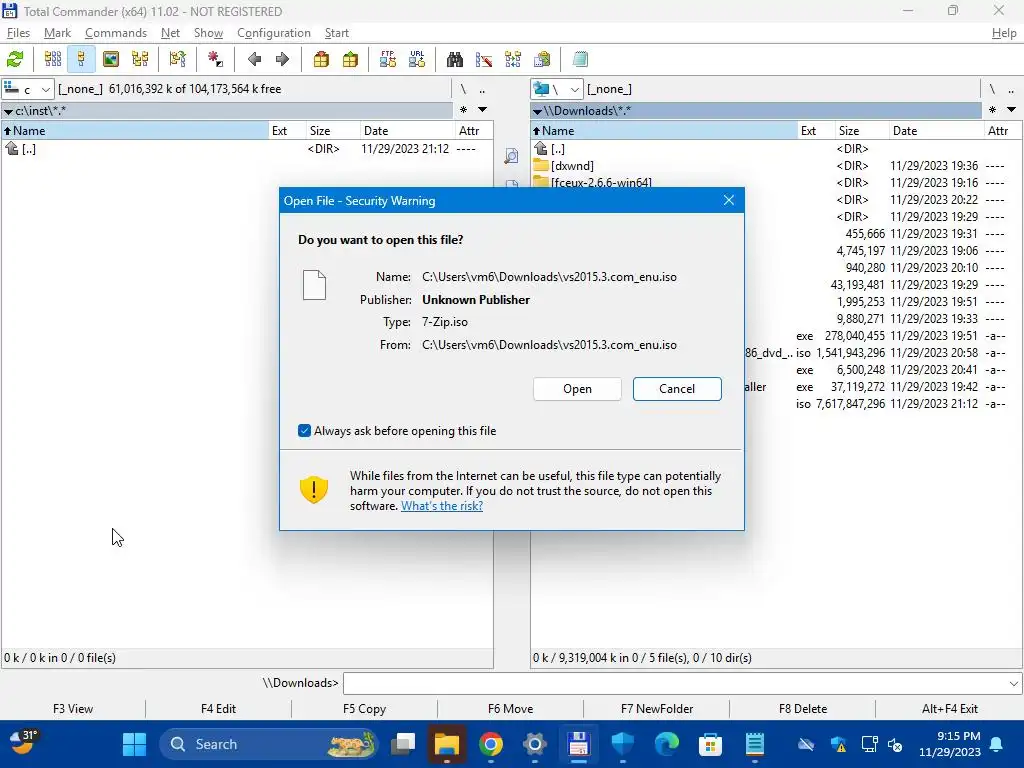Viewport: 1024px width, 768px height.
Task: Open the Commands menu
Action: point(116,33)
